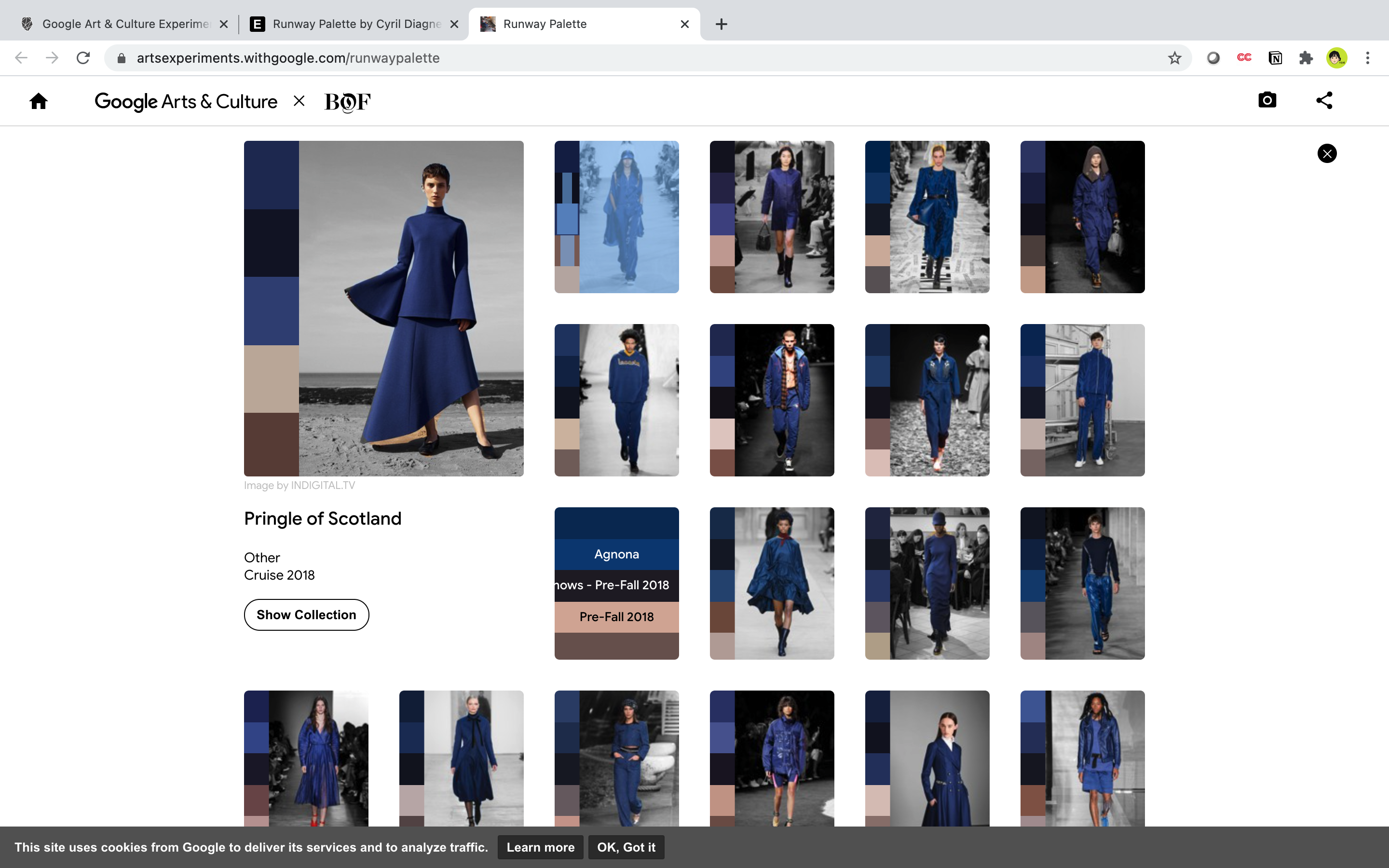1389x868 pixels.
Task: Reload the page
Action: click(83, 58)
